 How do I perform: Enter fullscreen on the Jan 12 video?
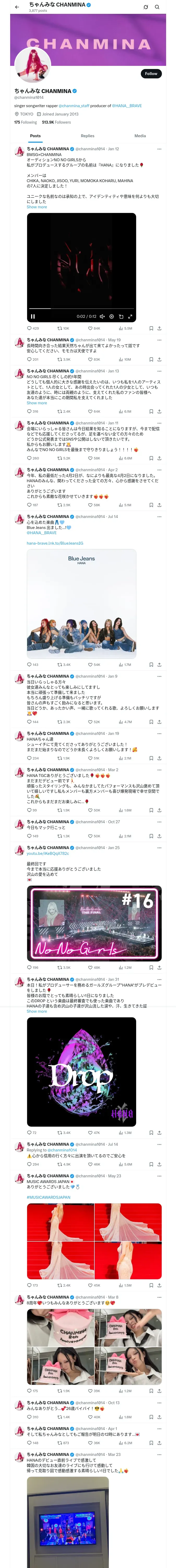pos(130,316)
